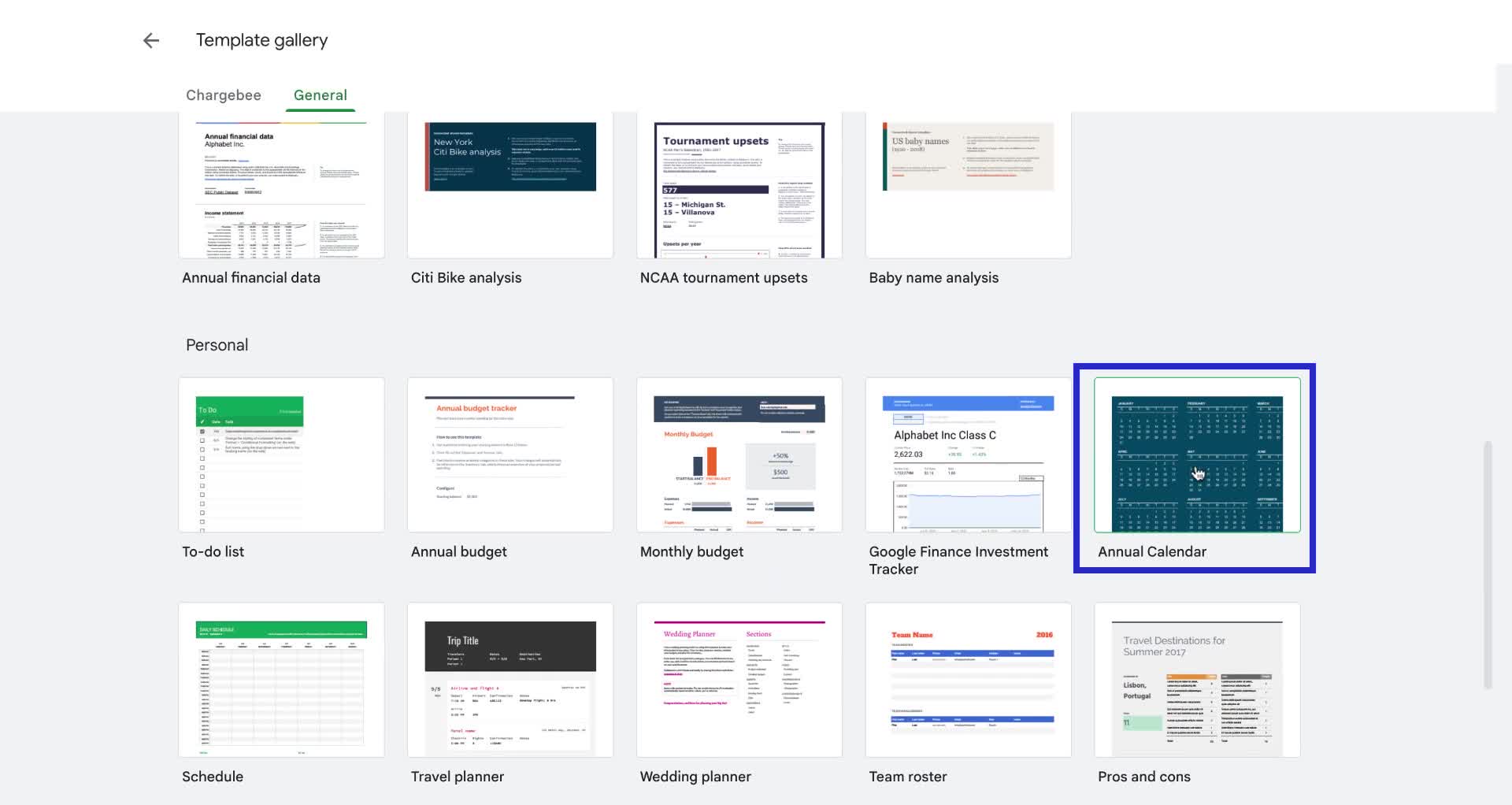Click the Annual Calendar template label
The height and width of the screenshot is (805, 1512).
(x=1152, y=551)
